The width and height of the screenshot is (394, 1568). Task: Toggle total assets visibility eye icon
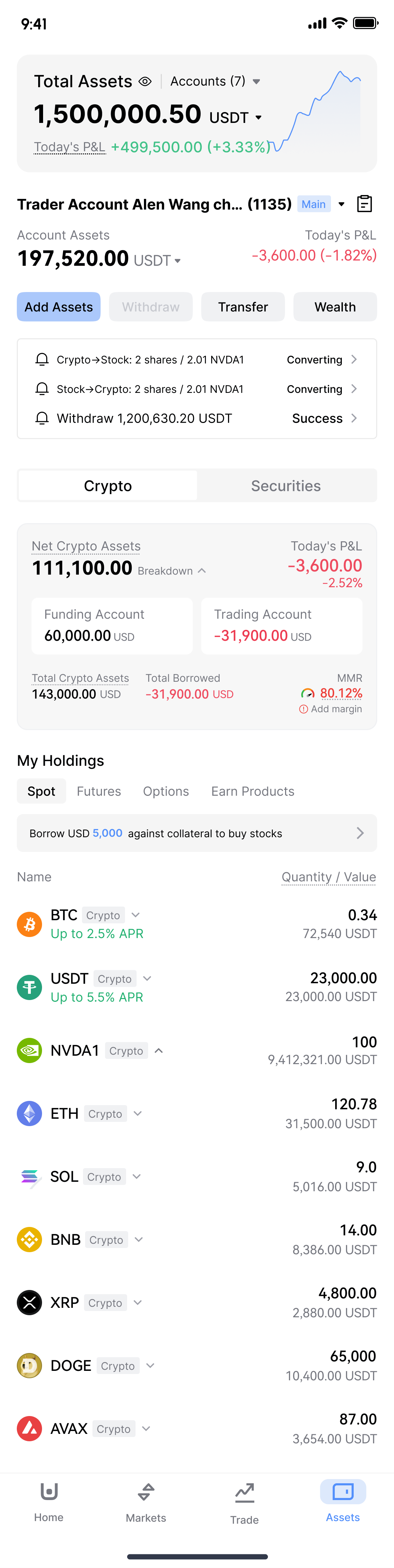point(145,82)
